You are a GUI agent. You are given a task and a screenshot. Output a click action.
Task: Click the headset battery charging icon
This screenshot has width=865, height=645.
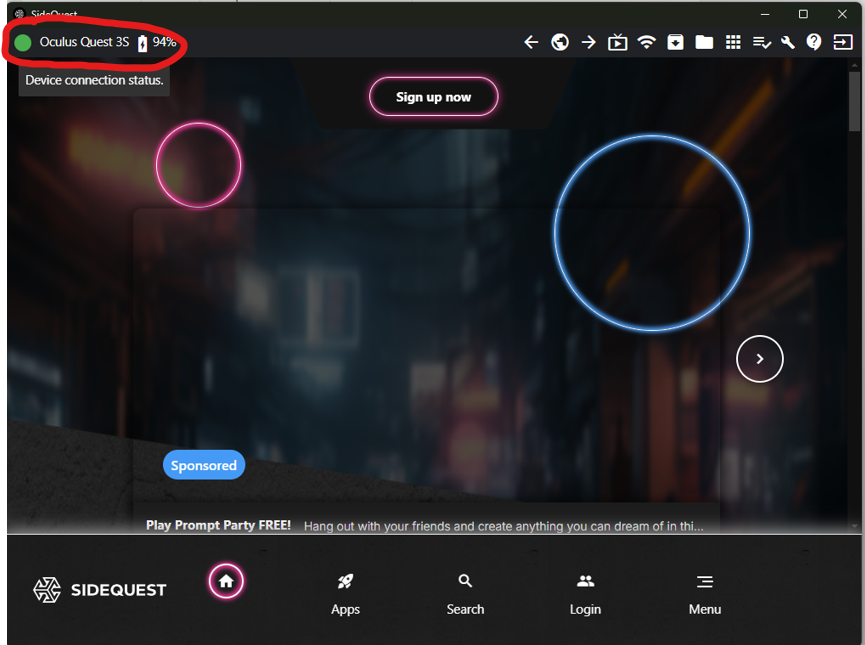[x=142, y=42]
